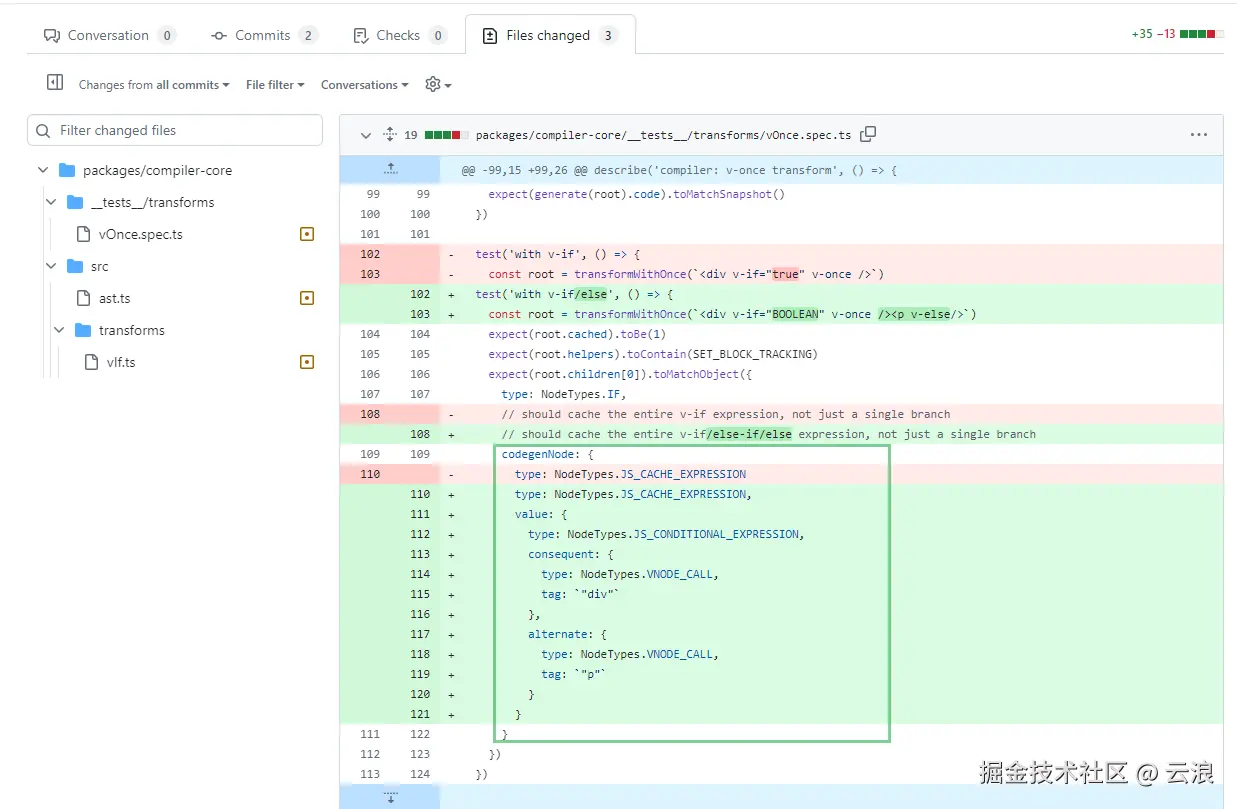Click modified marker icon beside vOnce.spec.ts
The width and height of the screenshot is (1237, 809).
(307, 234)
